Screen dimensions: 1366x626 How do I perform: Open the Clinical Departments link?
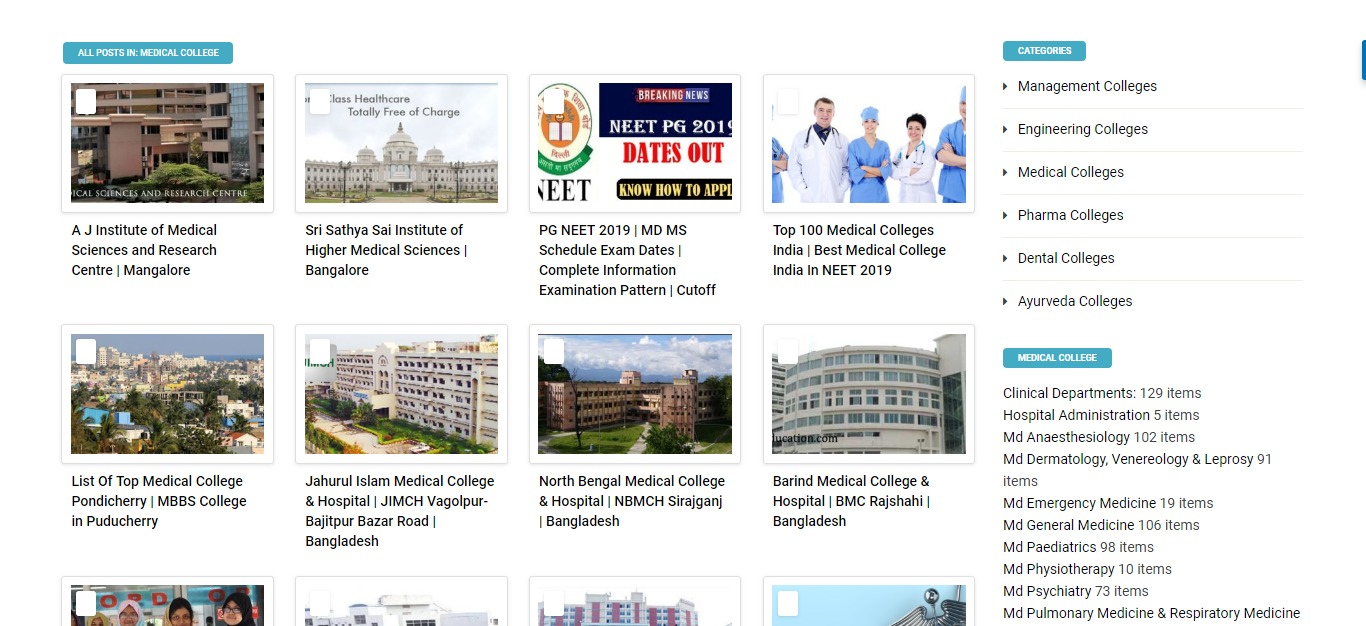tap(1069, 393)
